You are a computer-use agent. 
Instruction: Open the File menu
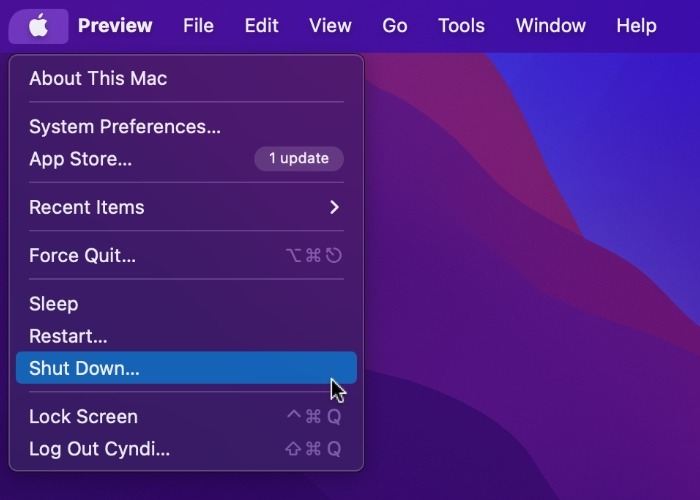pos(198,26)
